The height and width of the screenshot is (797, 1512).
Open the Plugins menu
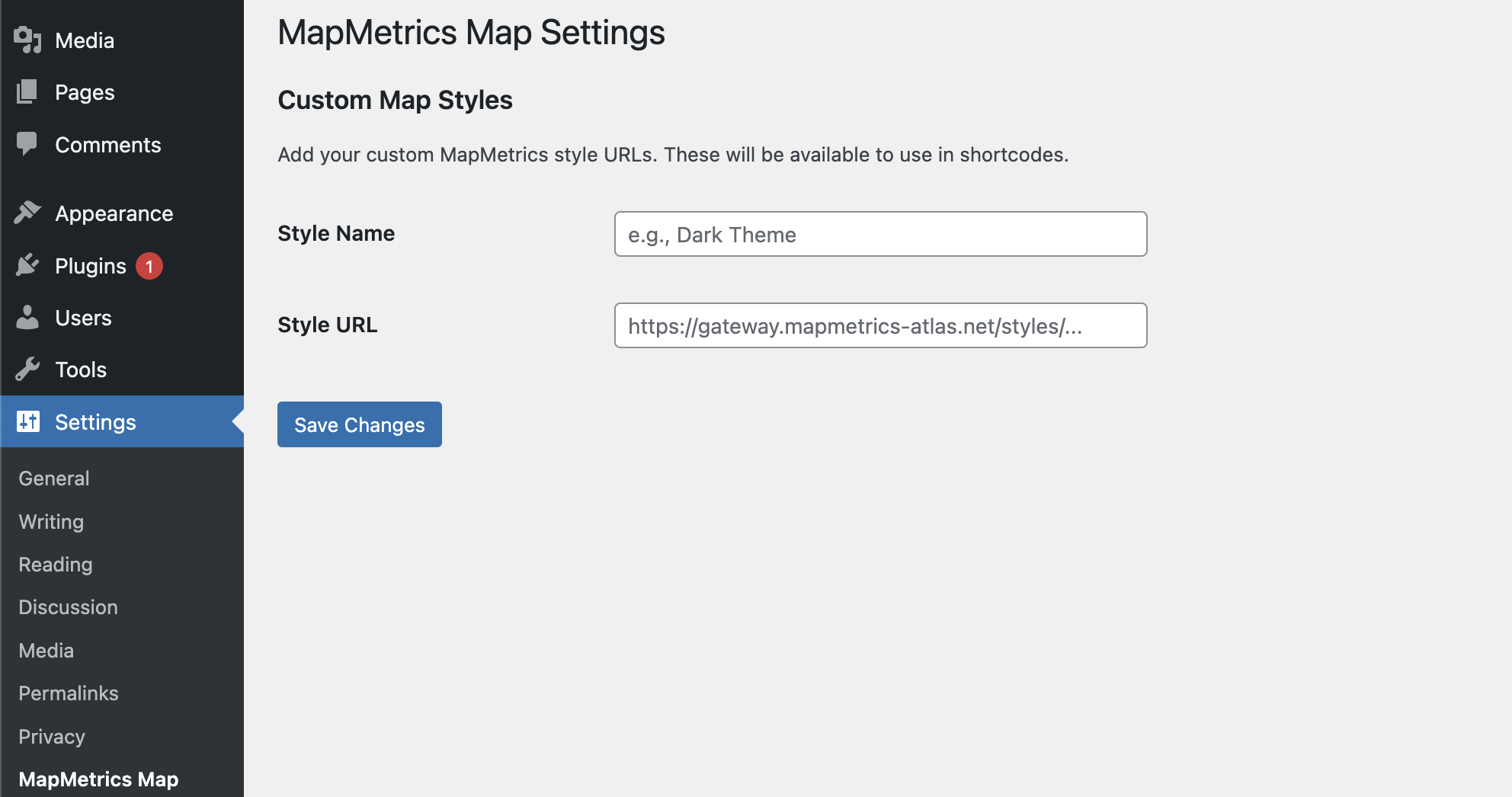tap(122, 266)
